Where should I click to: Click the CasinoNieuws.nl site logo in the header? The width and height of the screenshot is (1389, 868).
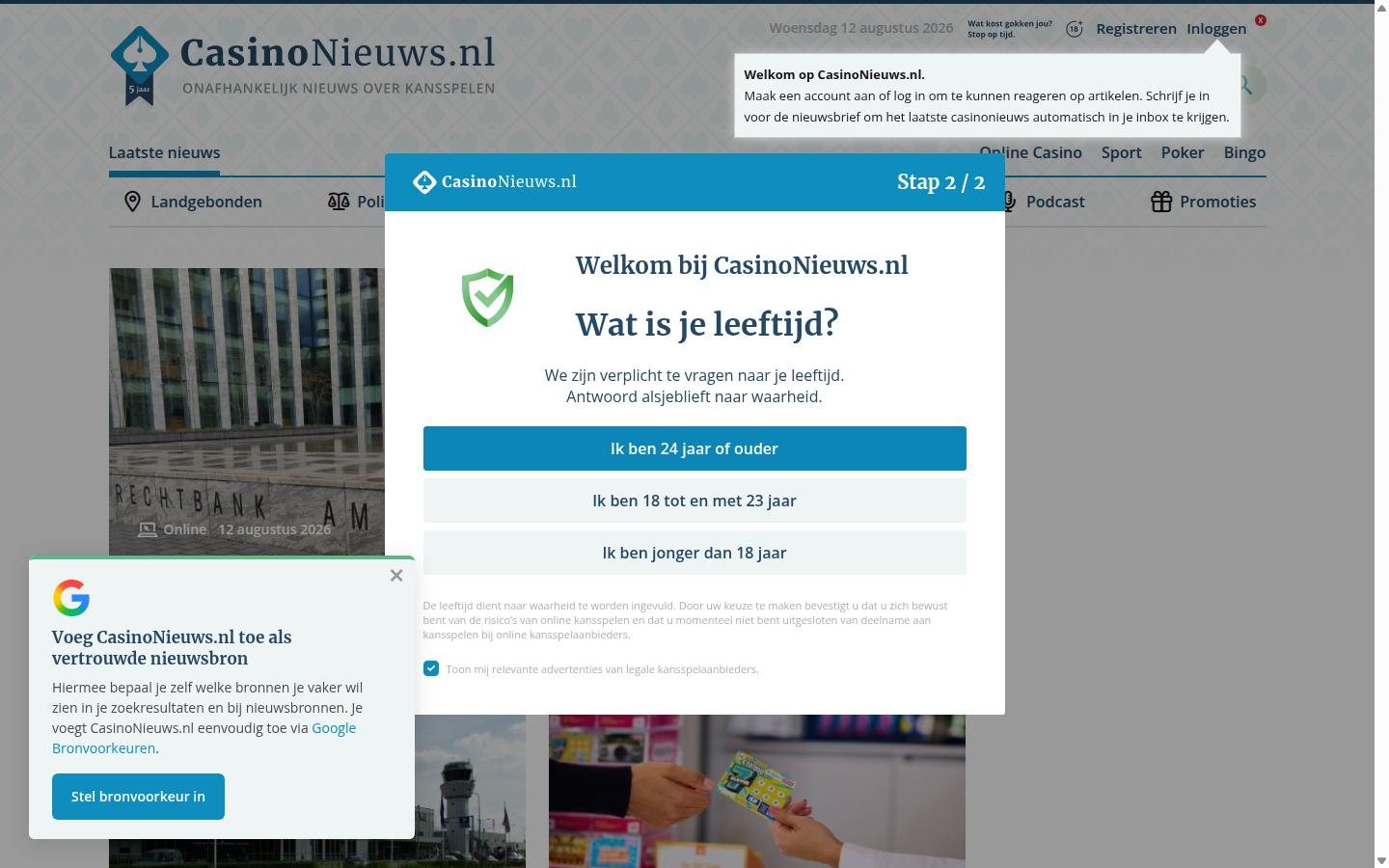(303, 64)
